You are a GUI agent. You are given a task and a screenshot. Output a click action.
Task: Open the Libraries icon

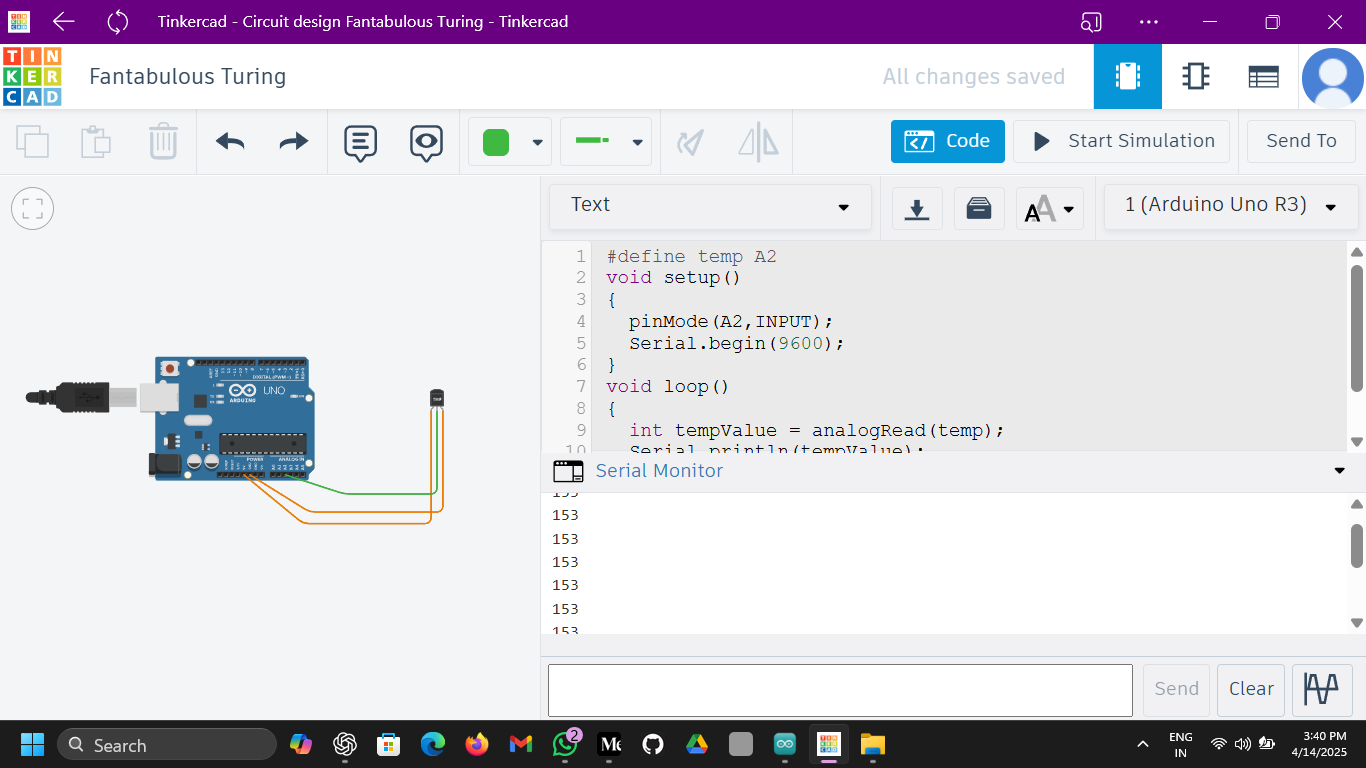pyautogui.click(x=979, y=208)
